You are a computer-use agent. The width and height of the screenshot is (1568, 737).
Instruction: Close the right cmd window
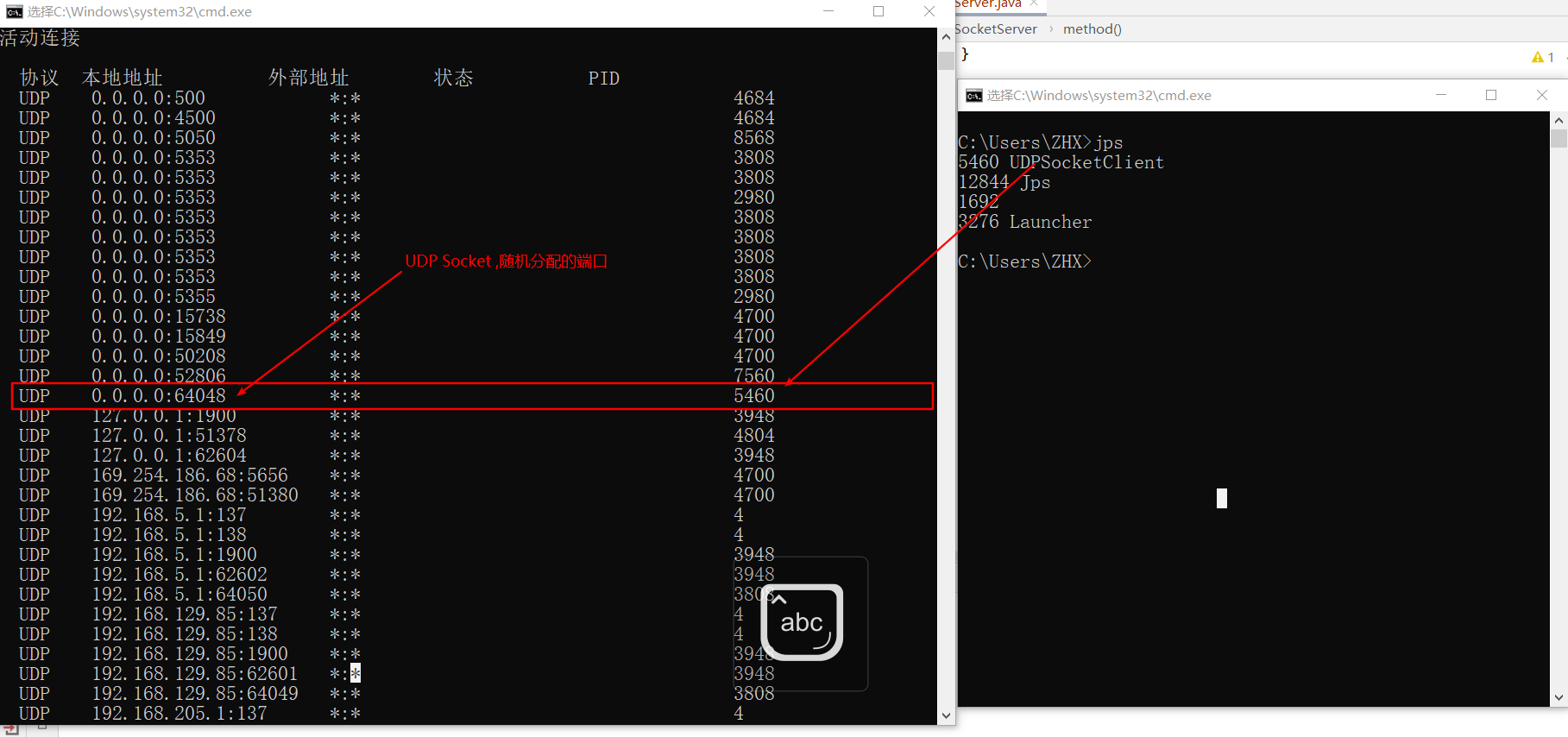click(x=1542, y=95)
